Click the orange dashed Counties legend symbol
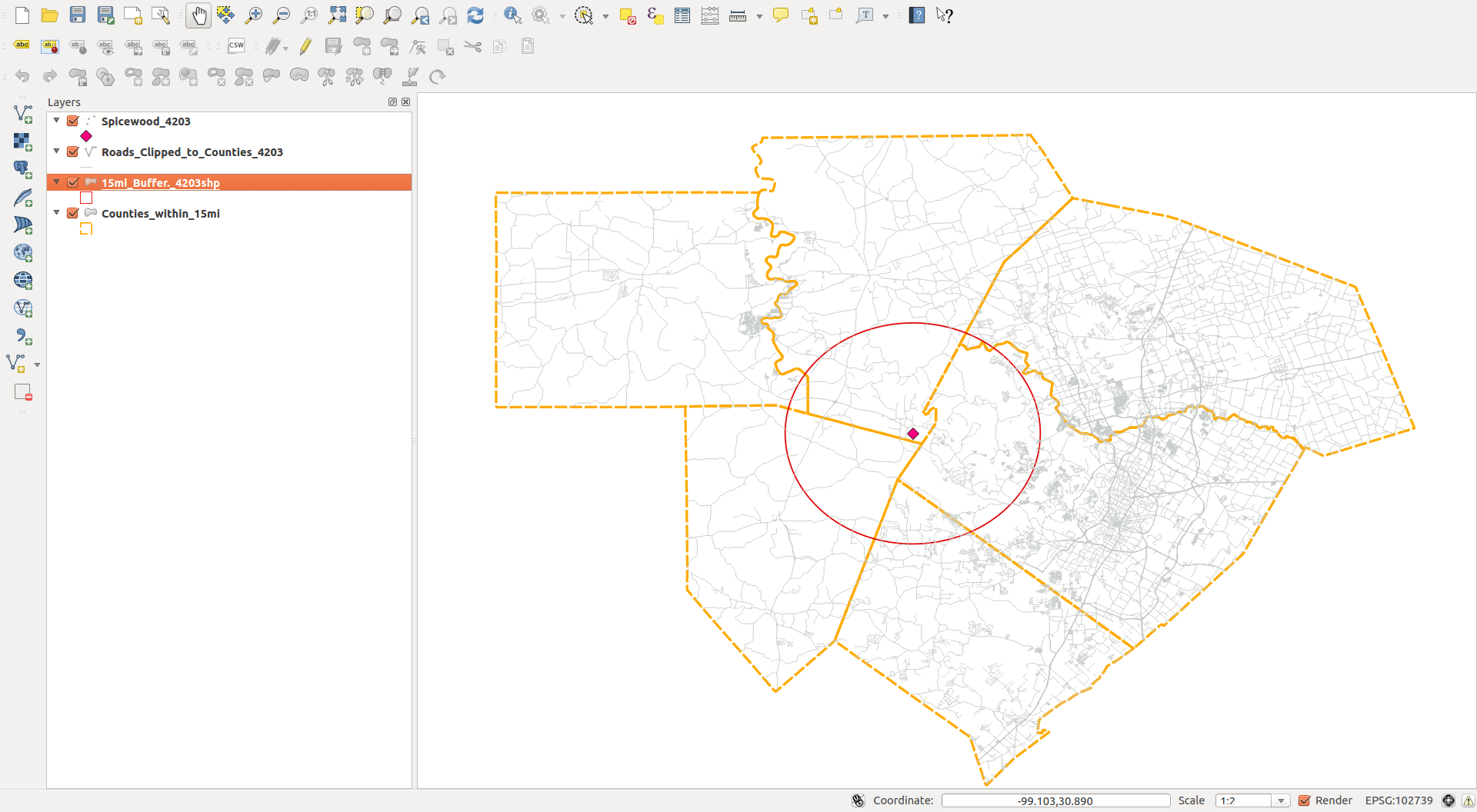The image size is (1477, 812). tap(86, 228)
